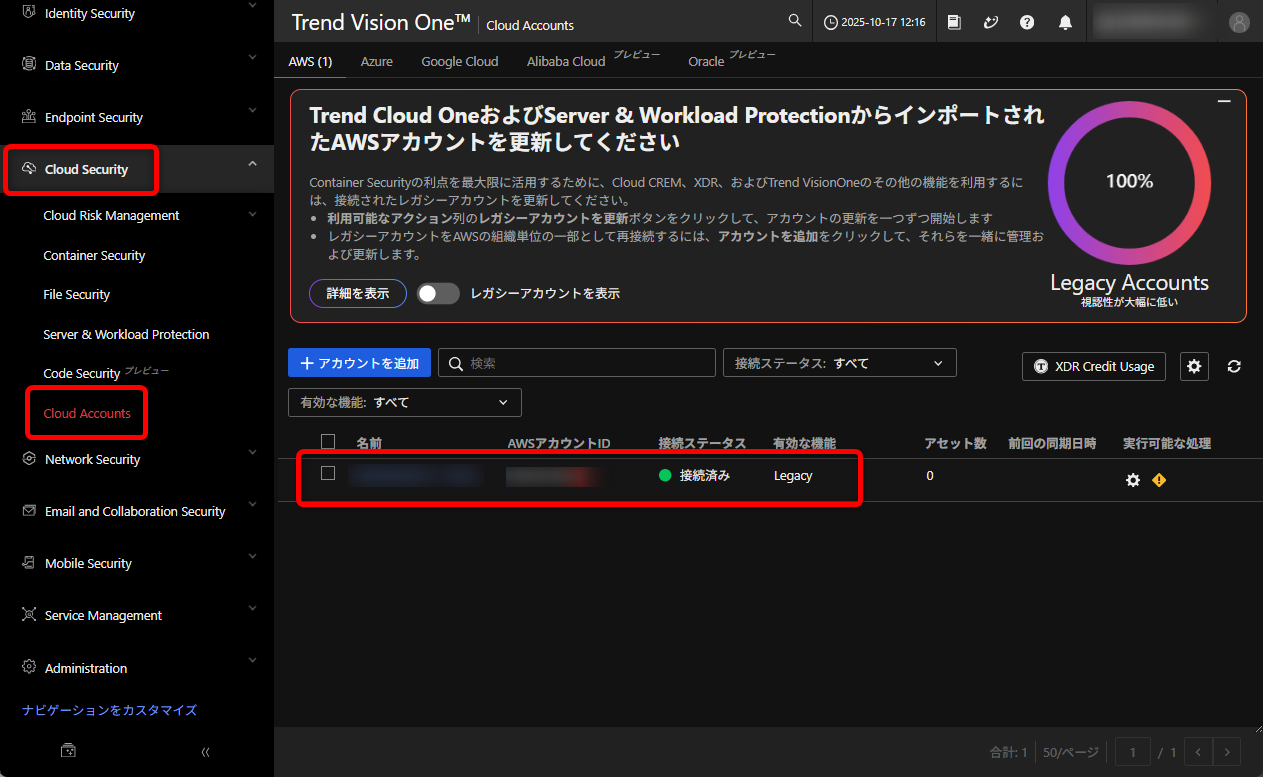Screen dimensions: 1263x777
Task: Click the Identity Security sidebar icon
Action: coord(29,13)
